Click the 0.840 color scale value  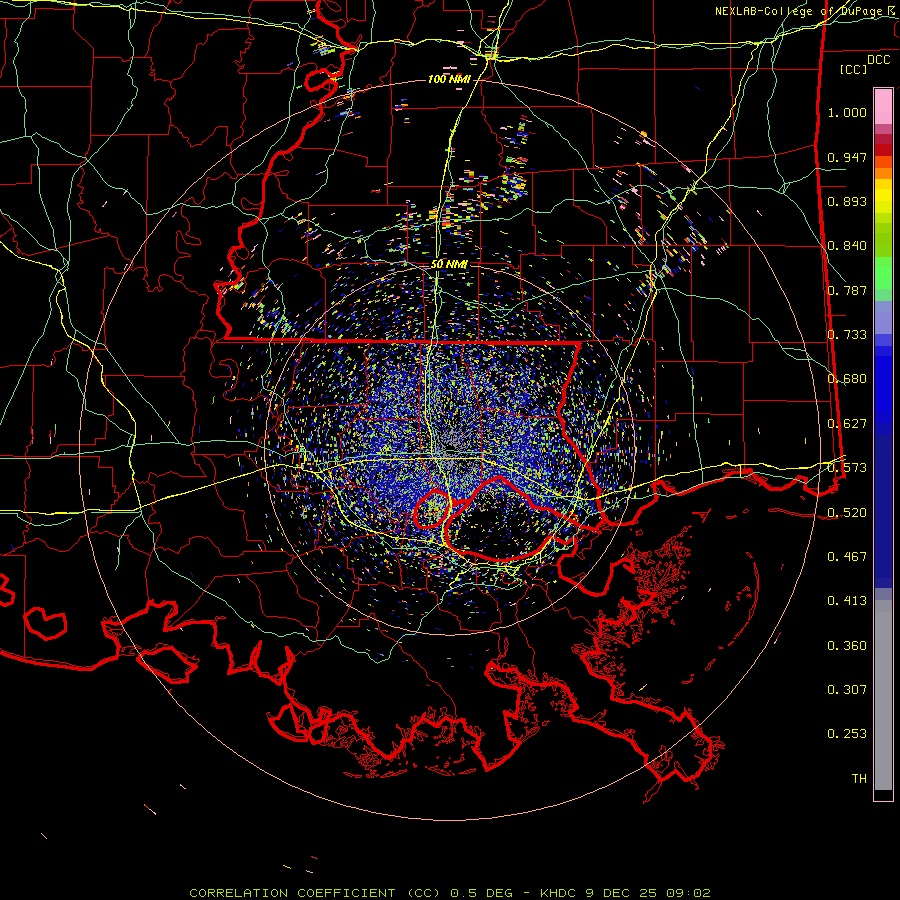pyautogui.click(x=847, y=246)
